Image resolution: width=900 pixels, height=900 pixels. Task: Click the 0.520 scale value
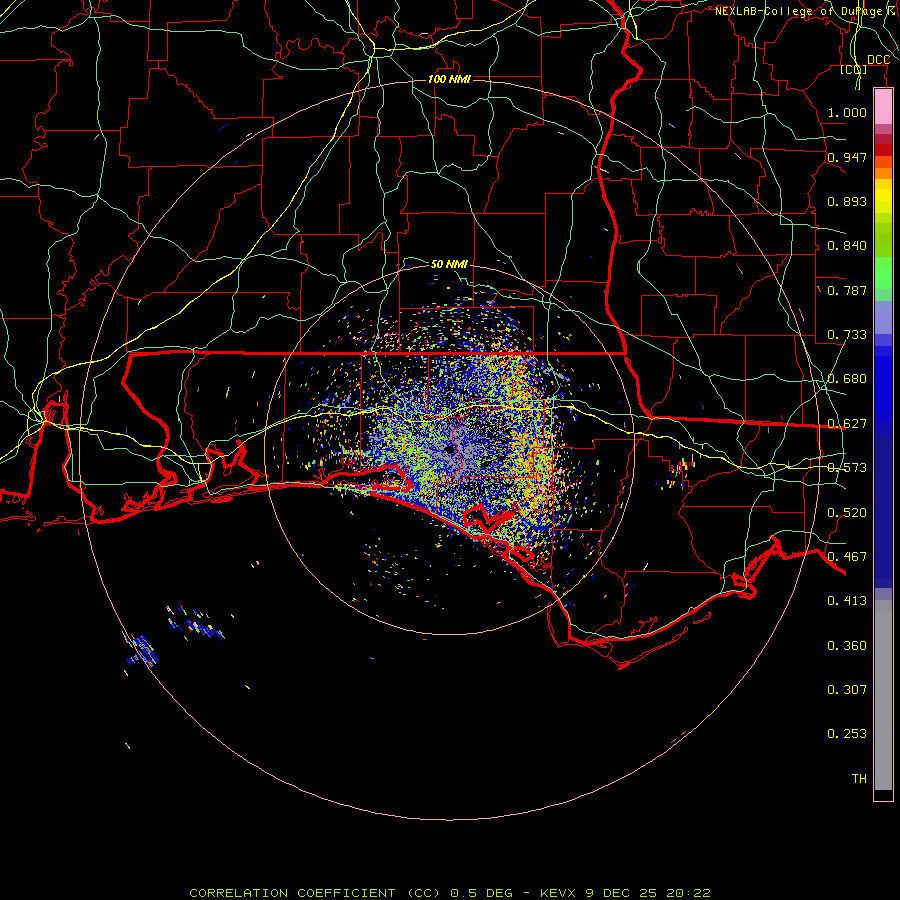[847, 512]
